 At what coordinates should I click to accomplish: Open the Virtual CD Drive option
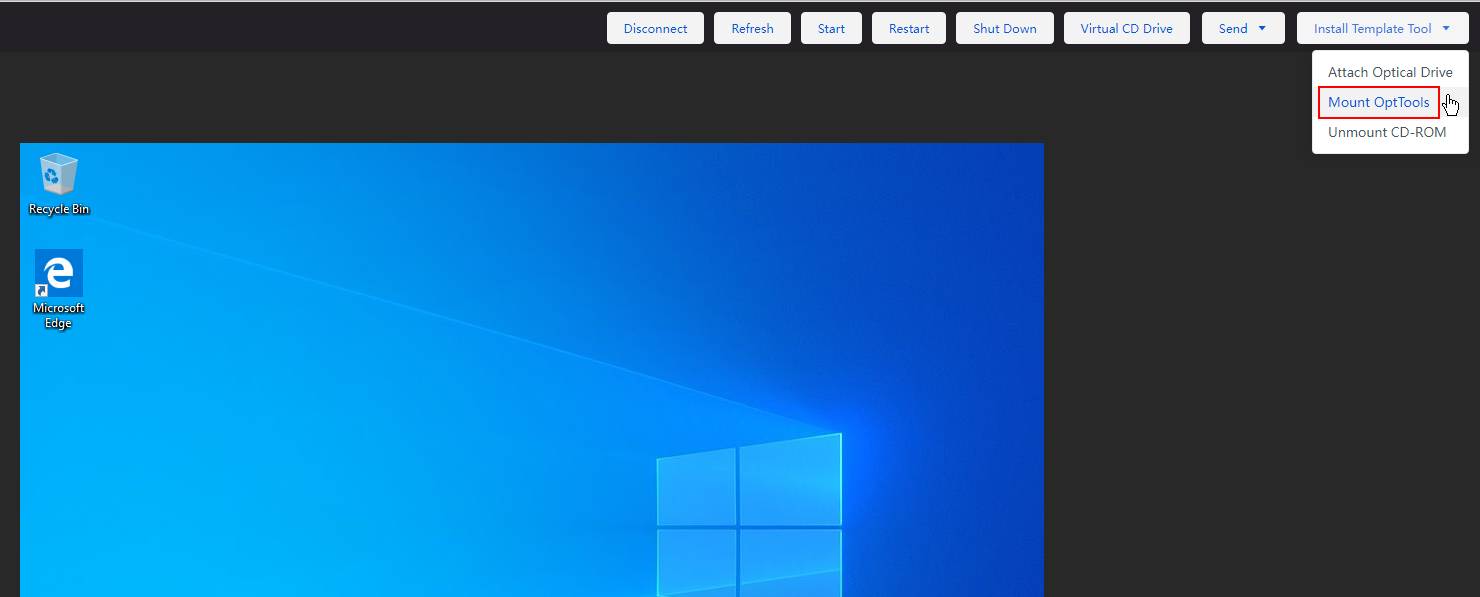(x=1126, y=28)
